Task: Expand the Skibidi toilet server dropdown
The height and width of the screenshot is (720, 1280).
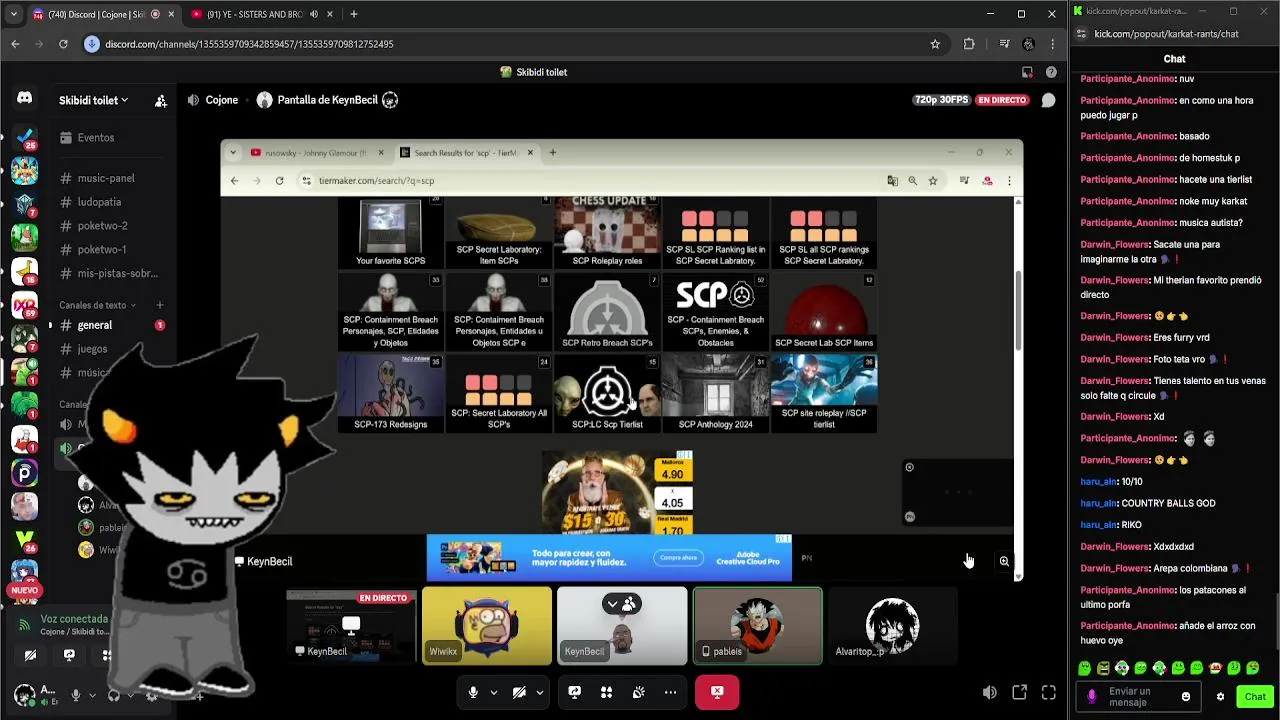Action: tap(94, 100)
